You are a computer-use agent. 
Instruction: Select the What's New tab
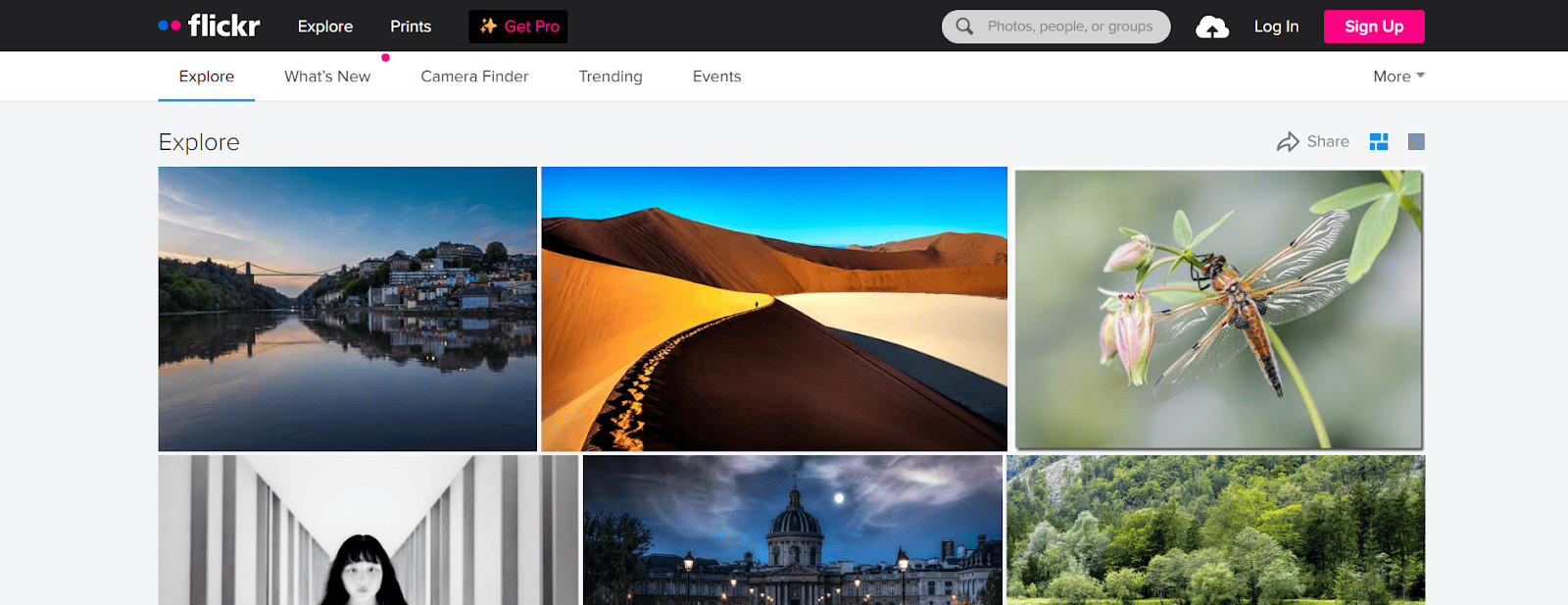[327, 76]
